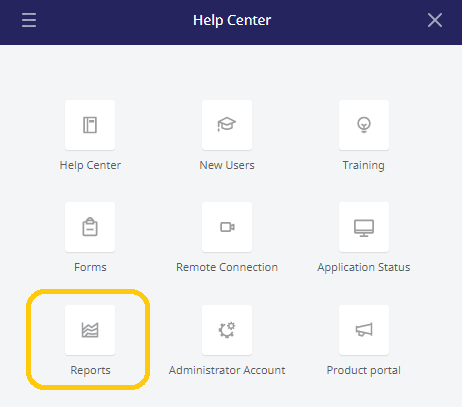Image resolution: width=462 pixels, height=413 pixels.
Task: Open the New Users graduation cap icon
Action: coord(227,125)
